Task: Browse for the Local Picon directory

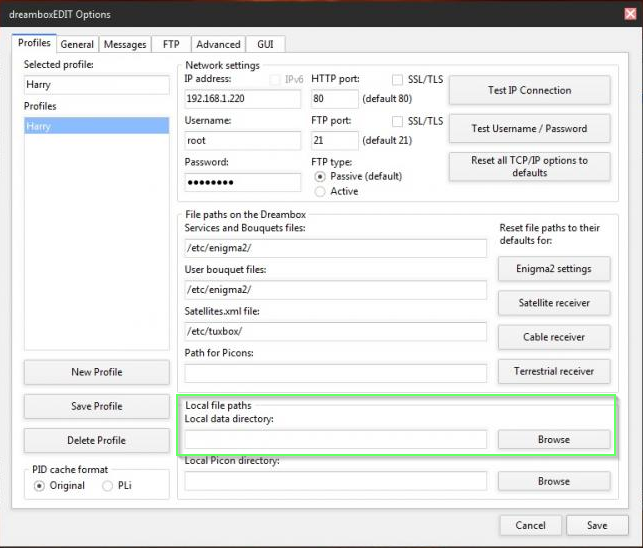Action: pyautogui.click(x=554, y=481)
